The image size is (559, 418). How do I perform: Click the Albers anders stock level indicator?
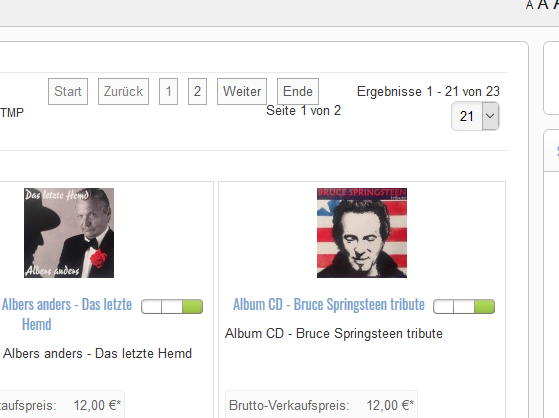(x=172, y=306)
